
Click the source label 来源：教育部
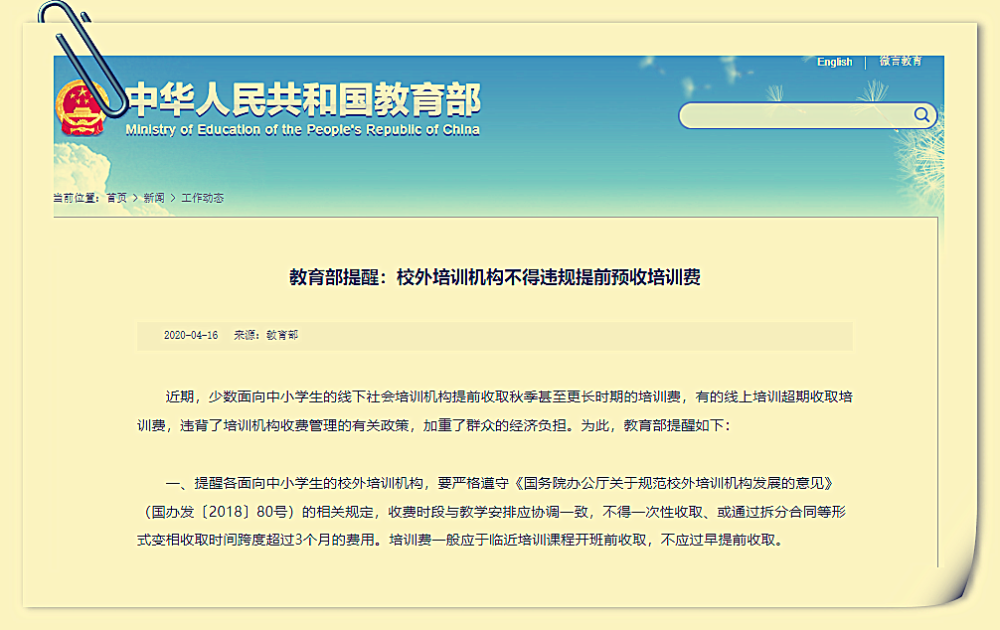click(265, 335)
